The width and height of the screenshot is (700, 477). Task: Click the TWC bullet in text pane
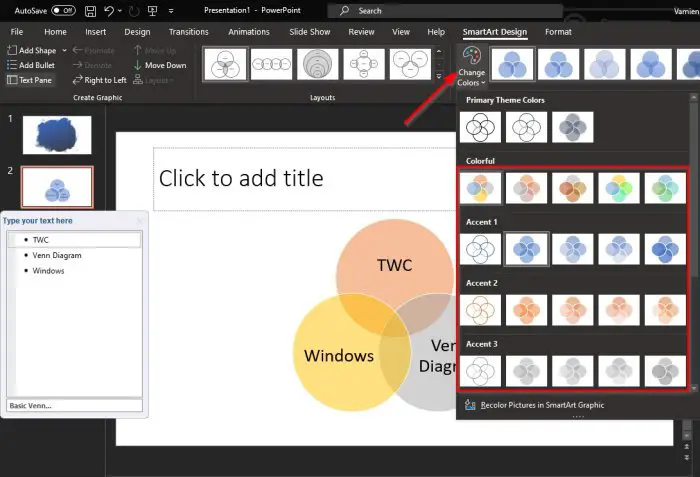75,240
